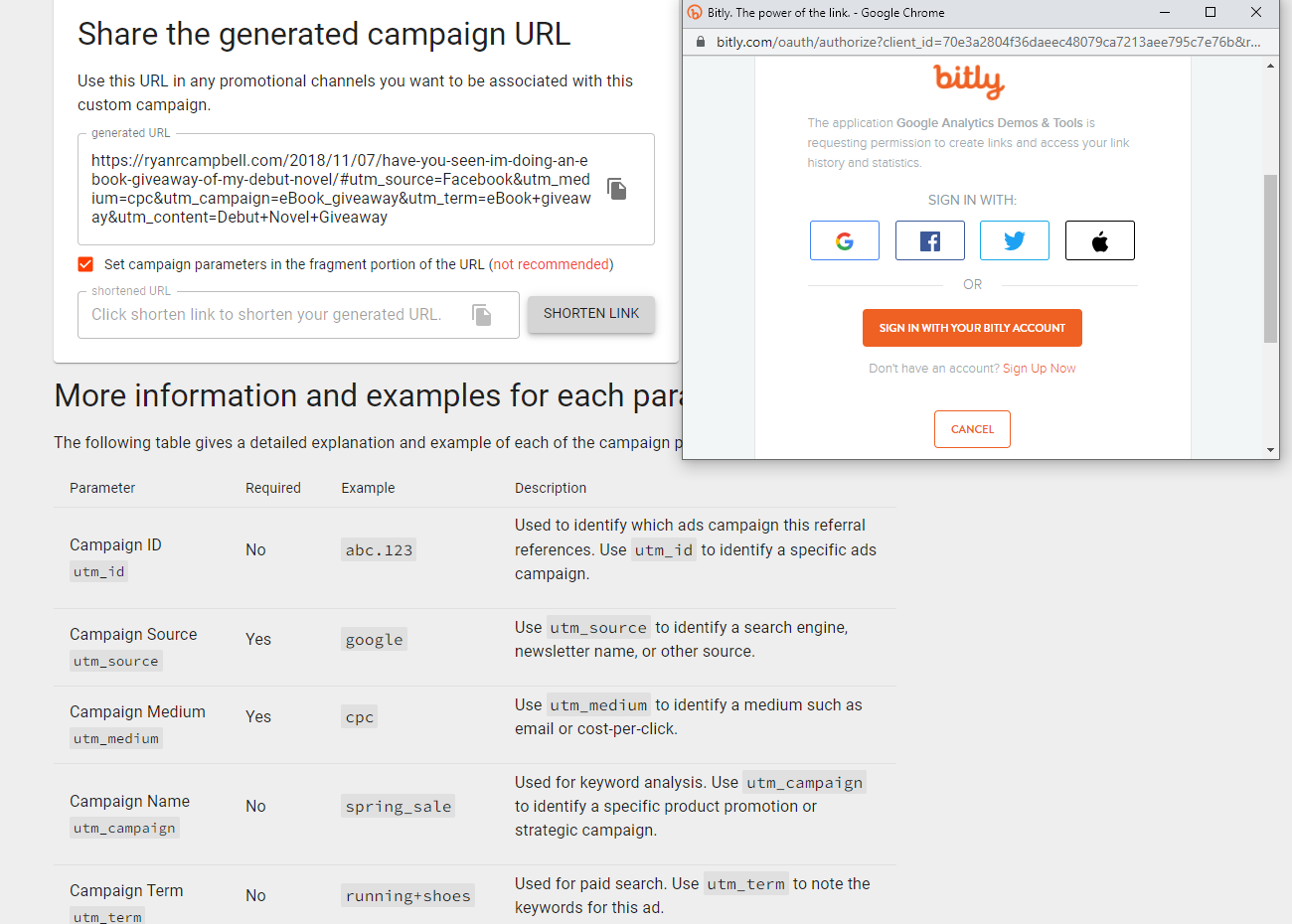Copy the shortened URL
The width and height of the screenshot is (1292, 924).
click(482, 315)
